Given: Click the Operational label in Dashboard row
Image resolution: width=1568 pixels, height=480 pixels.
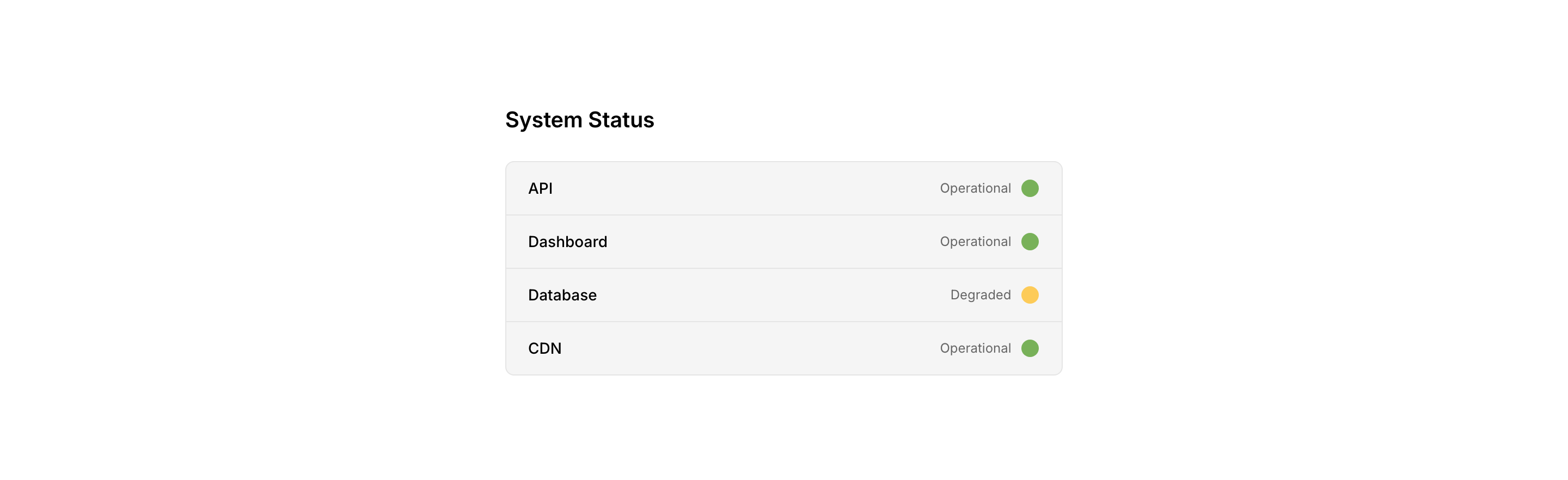Looking at the screenshot, I should (975, 242).
